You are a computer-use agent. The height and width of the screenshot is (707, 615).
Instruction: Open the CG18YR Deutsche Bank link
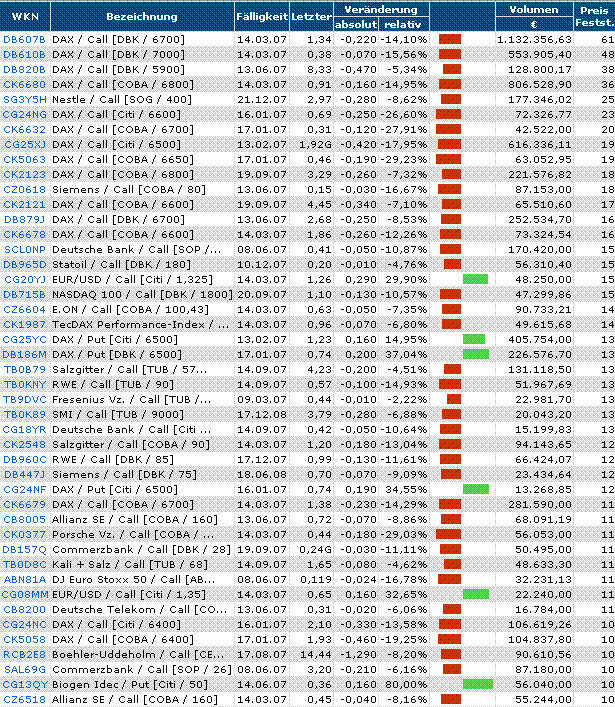click(x=25, y=430)
